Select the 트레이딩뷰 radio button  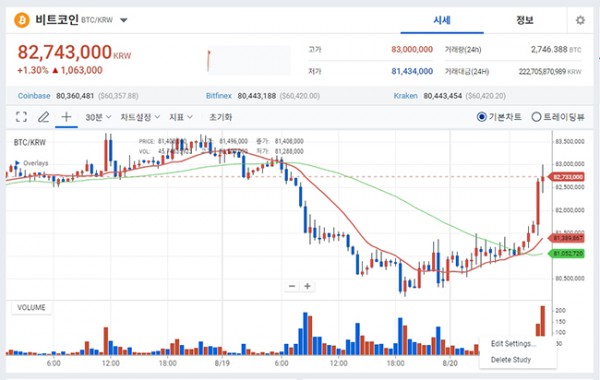(536, 117)
